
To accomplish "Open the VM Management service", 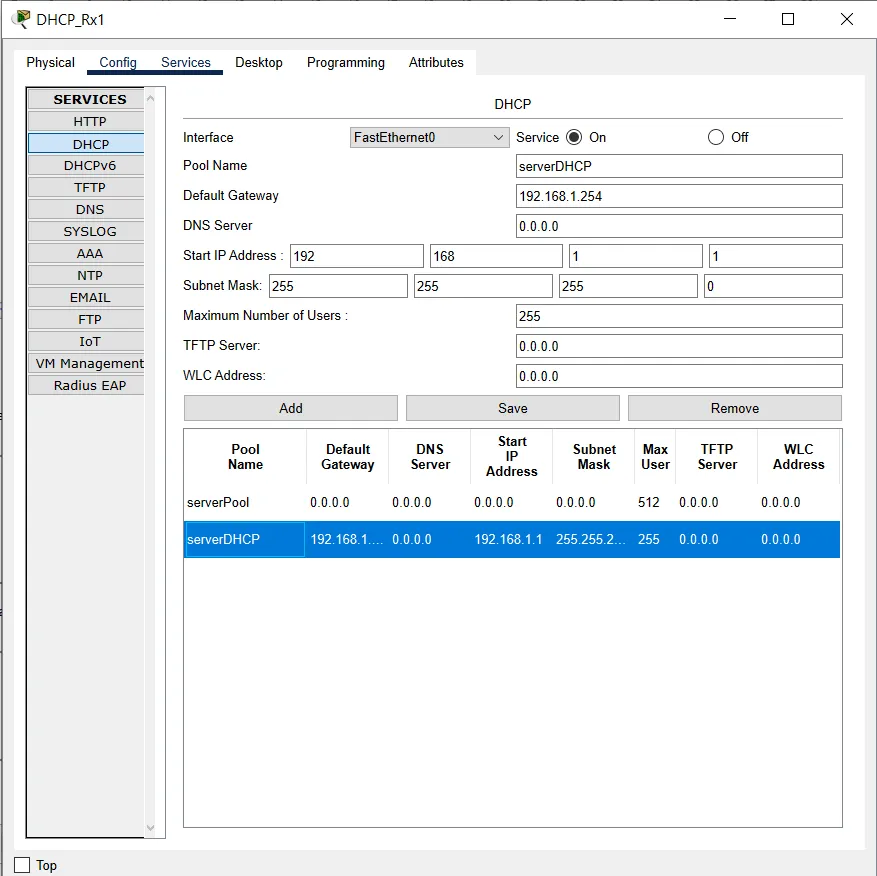I will 89,363.
